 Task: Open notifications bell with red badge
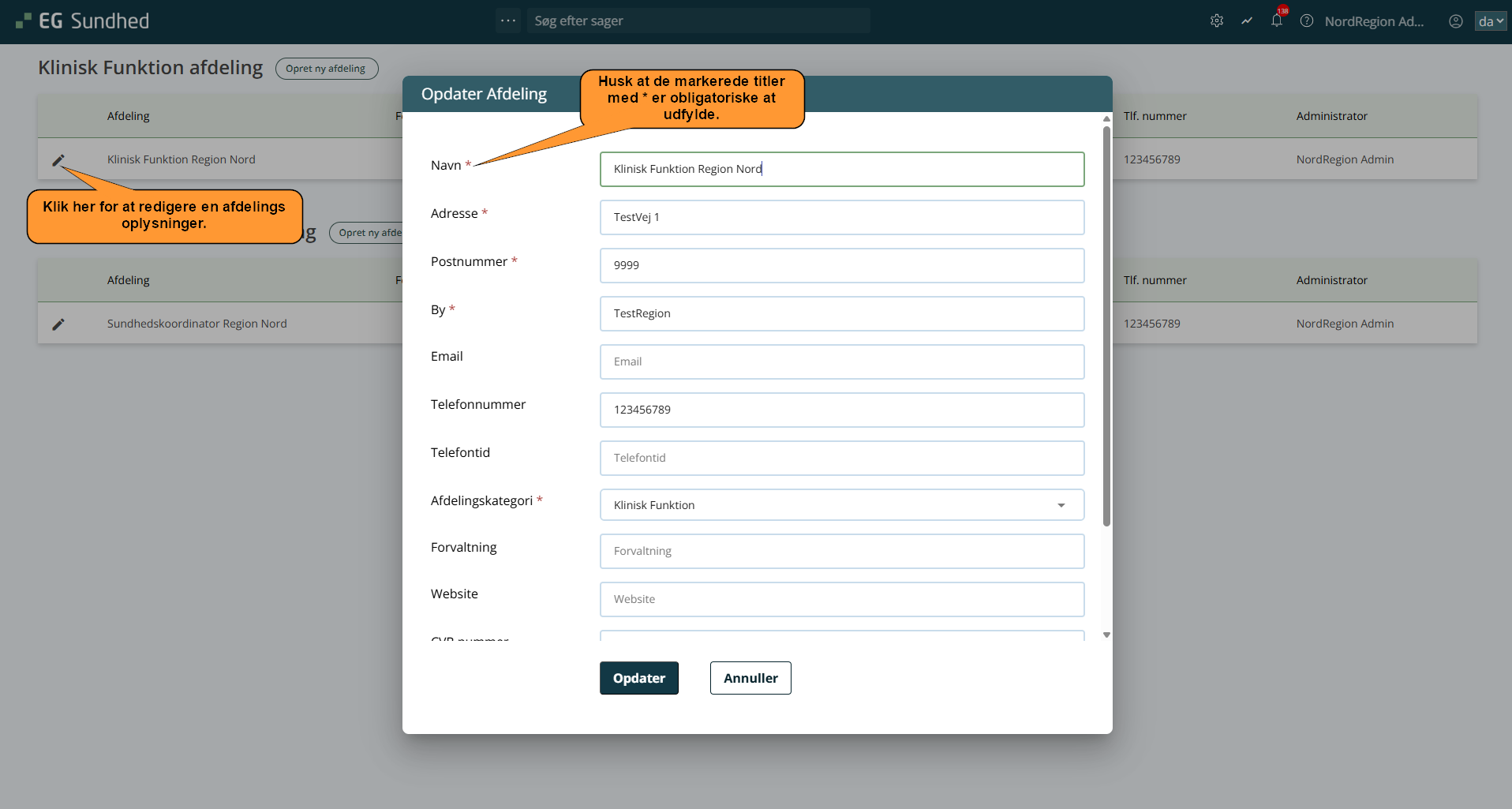coord(1277,21)
